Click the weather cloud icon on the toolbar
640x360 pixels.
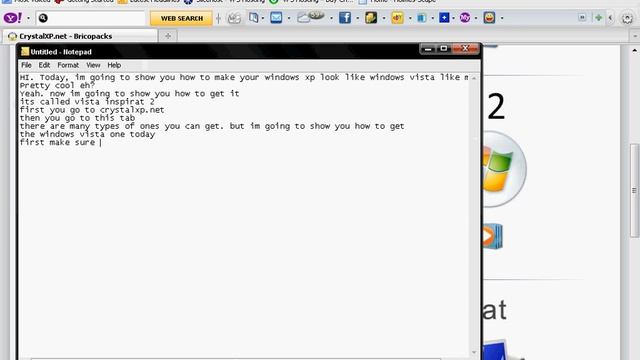tap(311, 17)
